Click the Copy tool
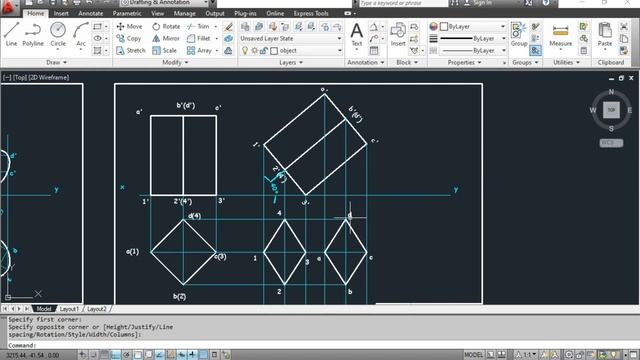Screen dimensions: 640x360 129,38
